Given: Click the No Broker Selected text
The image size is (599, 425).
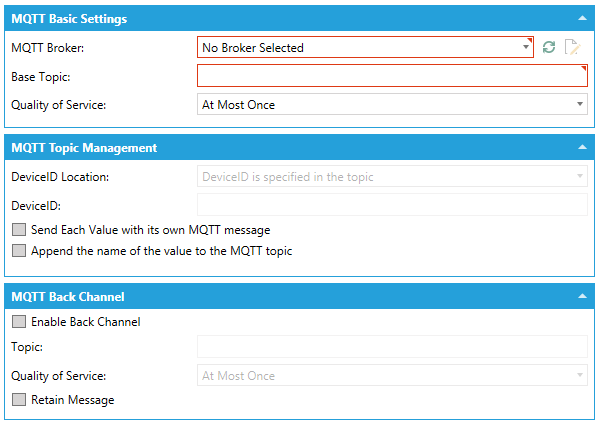Looking at the screenshot, I should 253,48.
